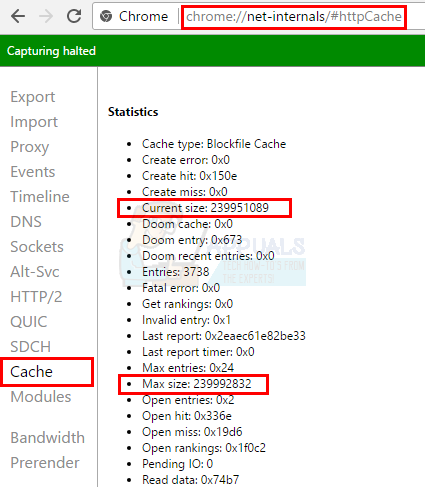Switch to the Import tab
The image size is (425, 487).
pos(34,122)
